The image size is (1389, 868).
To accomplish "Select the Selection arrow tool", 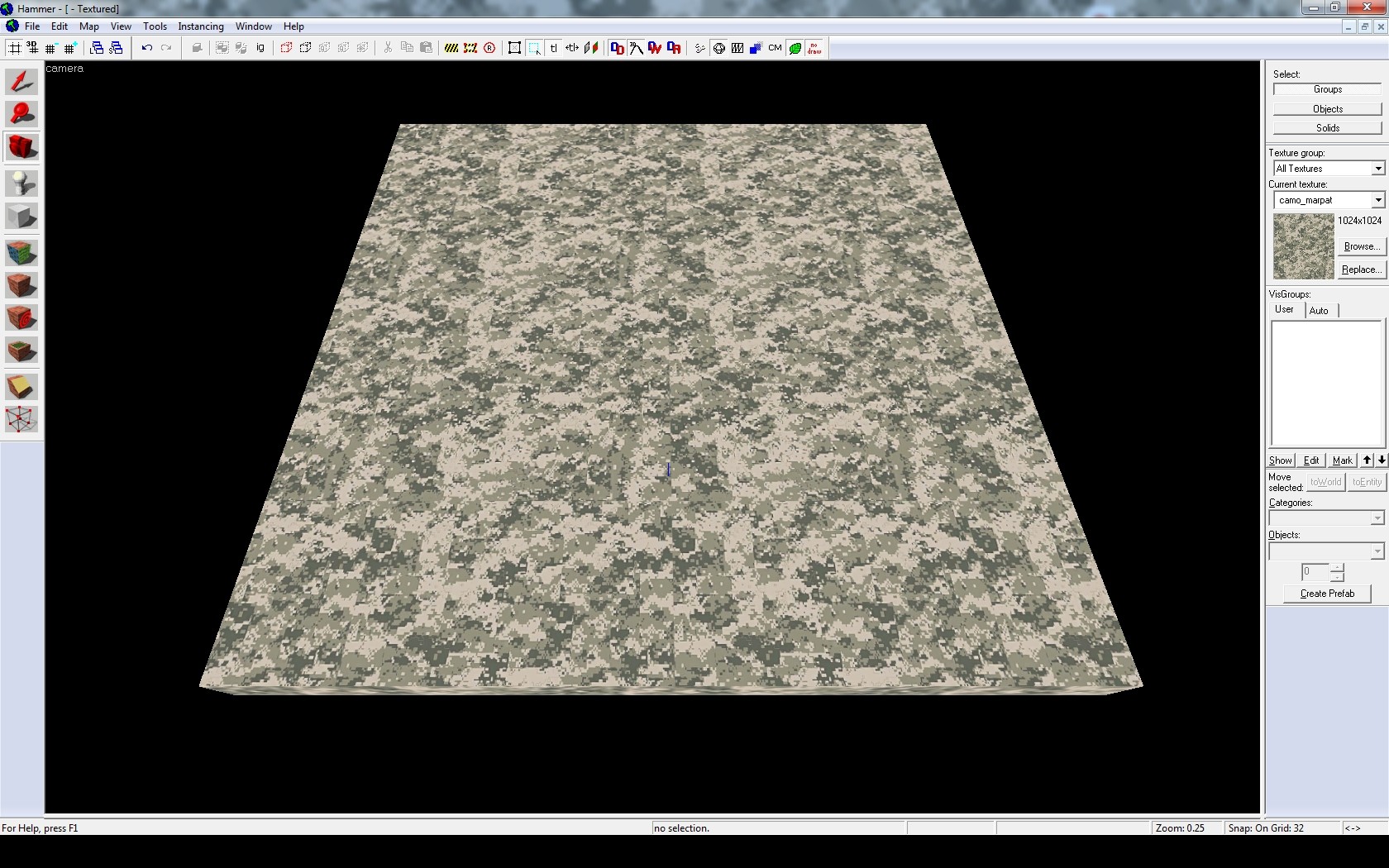I will pos(21,82).
